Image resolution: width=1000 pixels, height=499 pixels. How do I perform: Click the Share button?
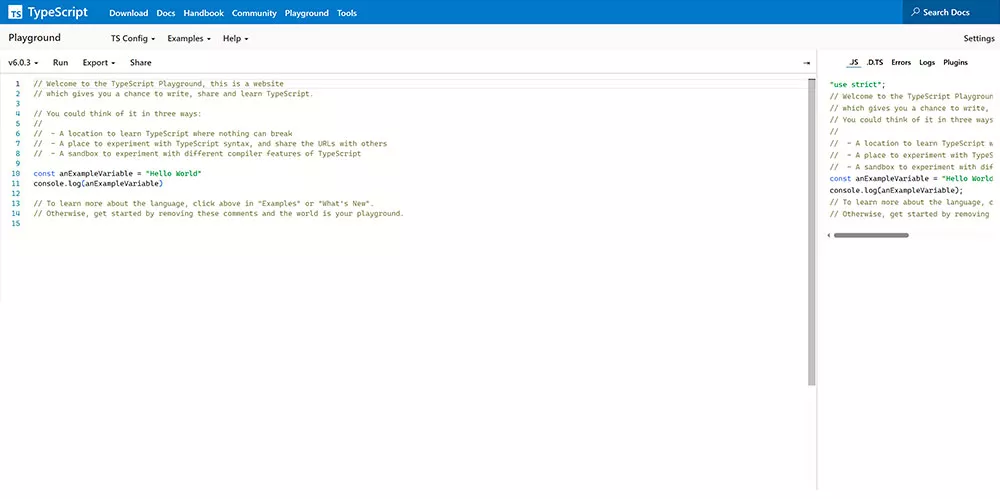pyautogui.click(x=140, y=63)
